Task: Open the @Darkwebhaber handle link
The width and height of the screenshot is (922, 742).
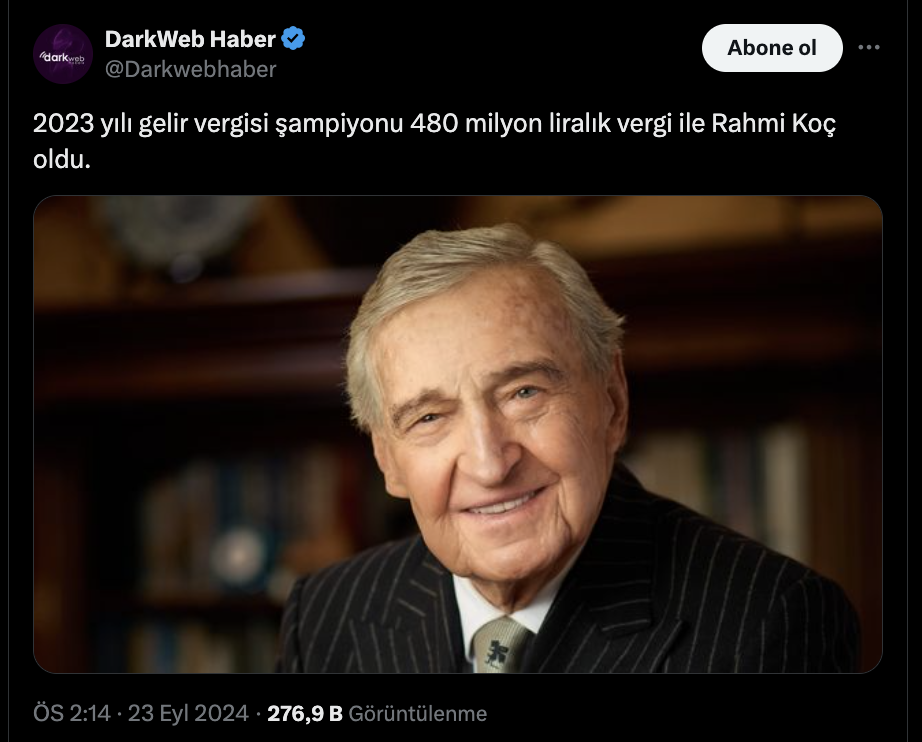Action: click(x=191, y=69)
